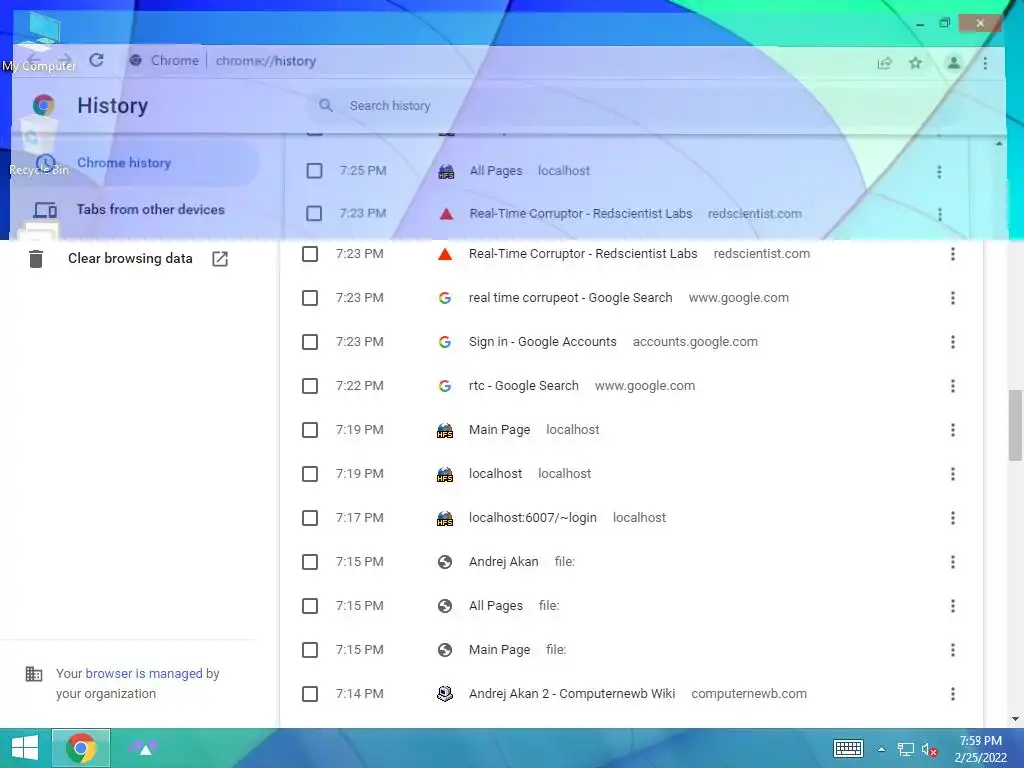Open more actions for Andrej Akan 2 Computernewb

[x=953, y=694]
